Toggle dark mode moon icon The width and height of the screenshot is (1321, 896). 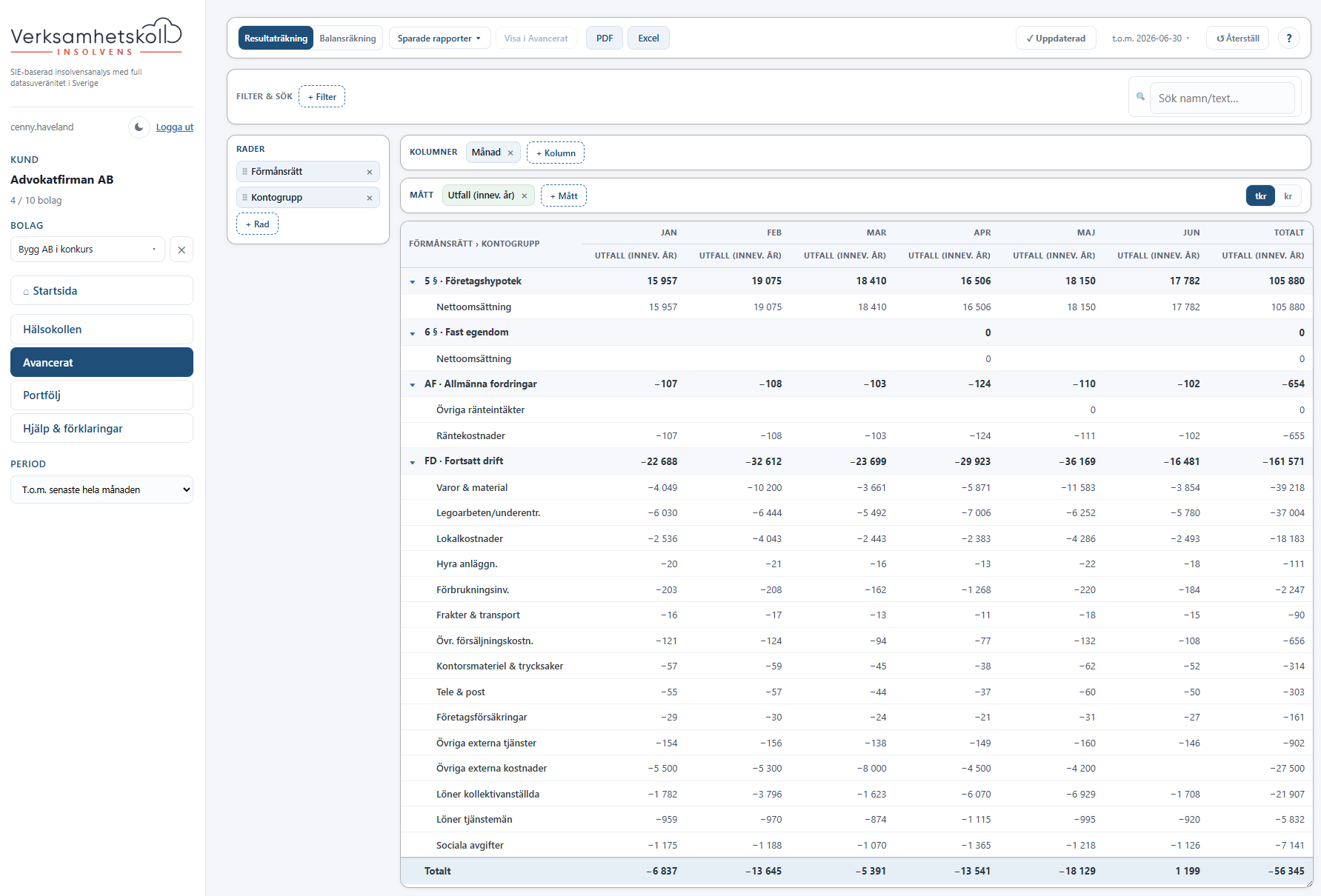tap(139, 127)
